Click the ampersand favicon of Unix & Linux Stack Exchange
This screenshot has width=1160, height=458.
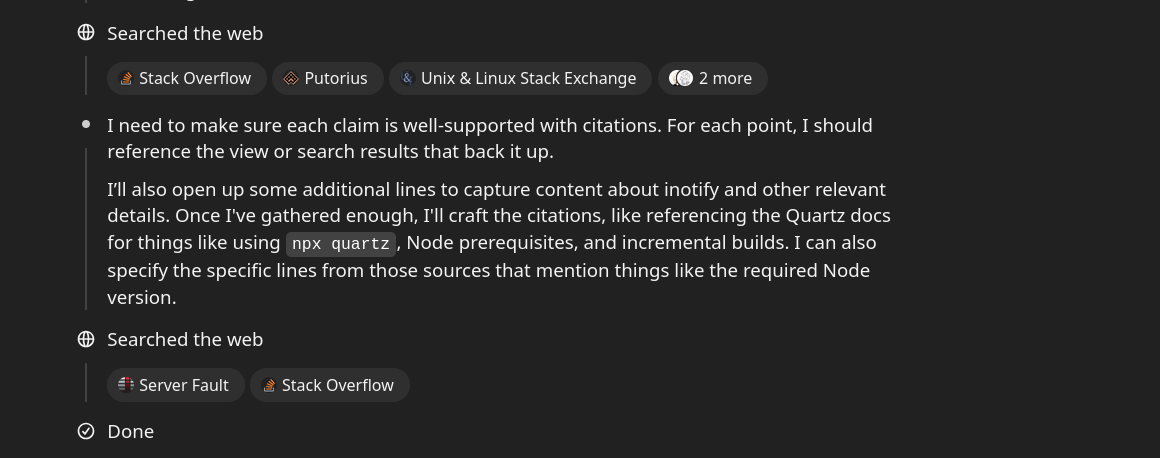click(x=407, y=78)
